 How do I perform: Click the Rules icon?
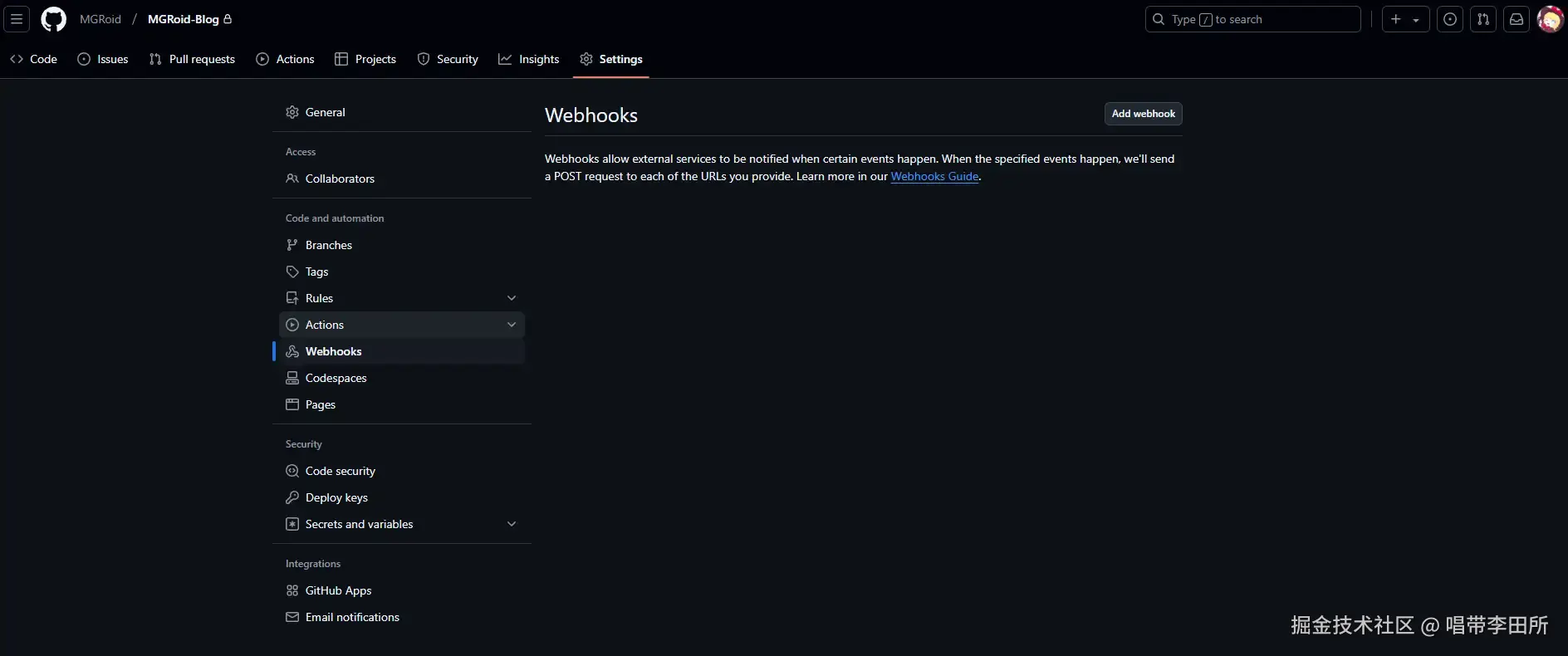(292, 298)
